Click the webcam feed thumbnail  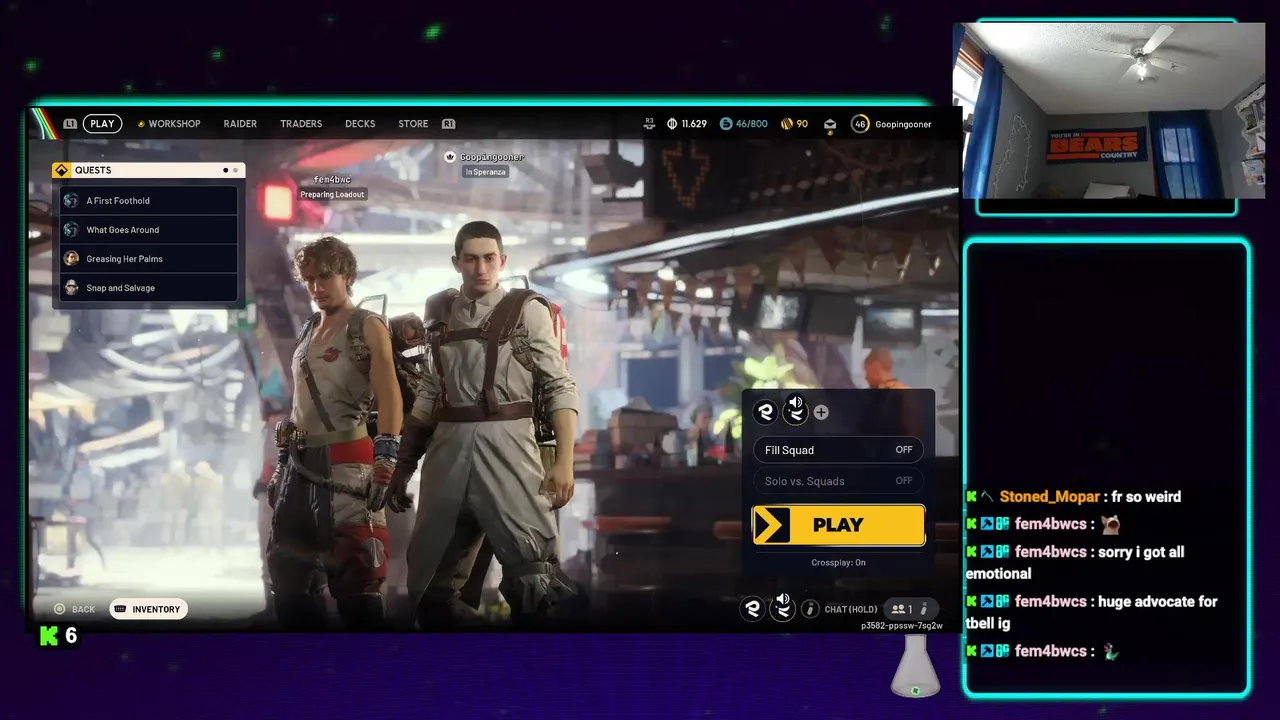pyautogui.click(x=1109, y=112)
